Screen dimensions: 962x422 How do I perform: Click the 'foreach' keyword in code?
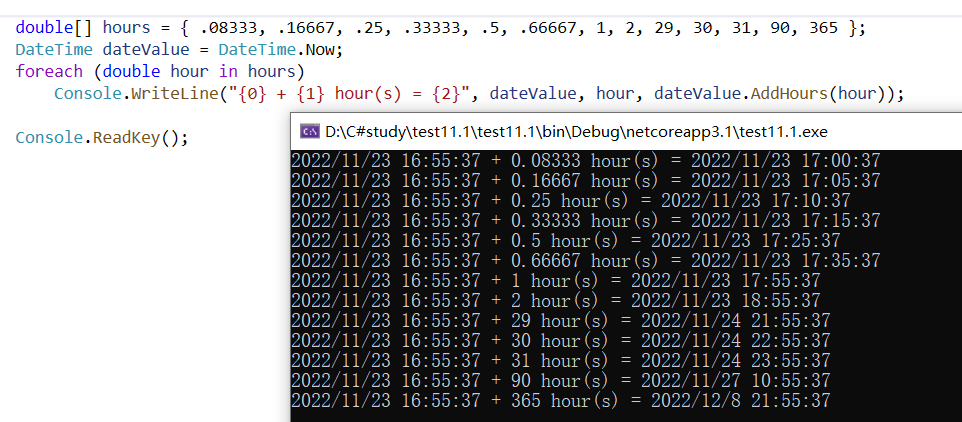49,72
